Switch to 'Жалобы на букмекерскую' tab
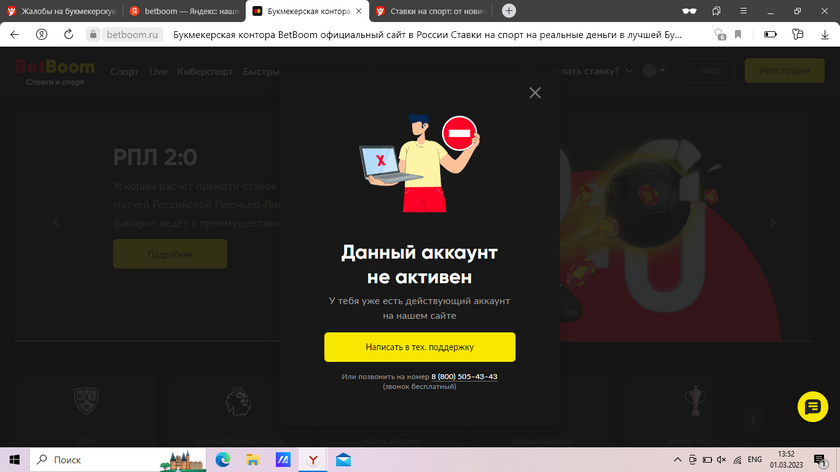Viewport: 840px width, 472px height. pos(62,11)
